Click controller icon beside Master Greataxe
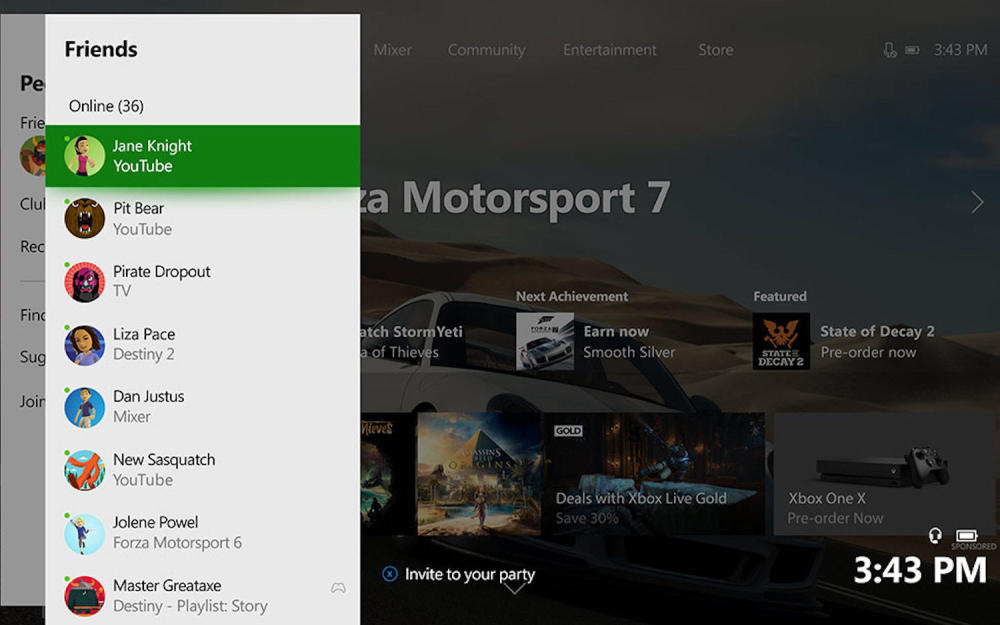Viewport: 1000px width, 625px height. click(339, 588)
